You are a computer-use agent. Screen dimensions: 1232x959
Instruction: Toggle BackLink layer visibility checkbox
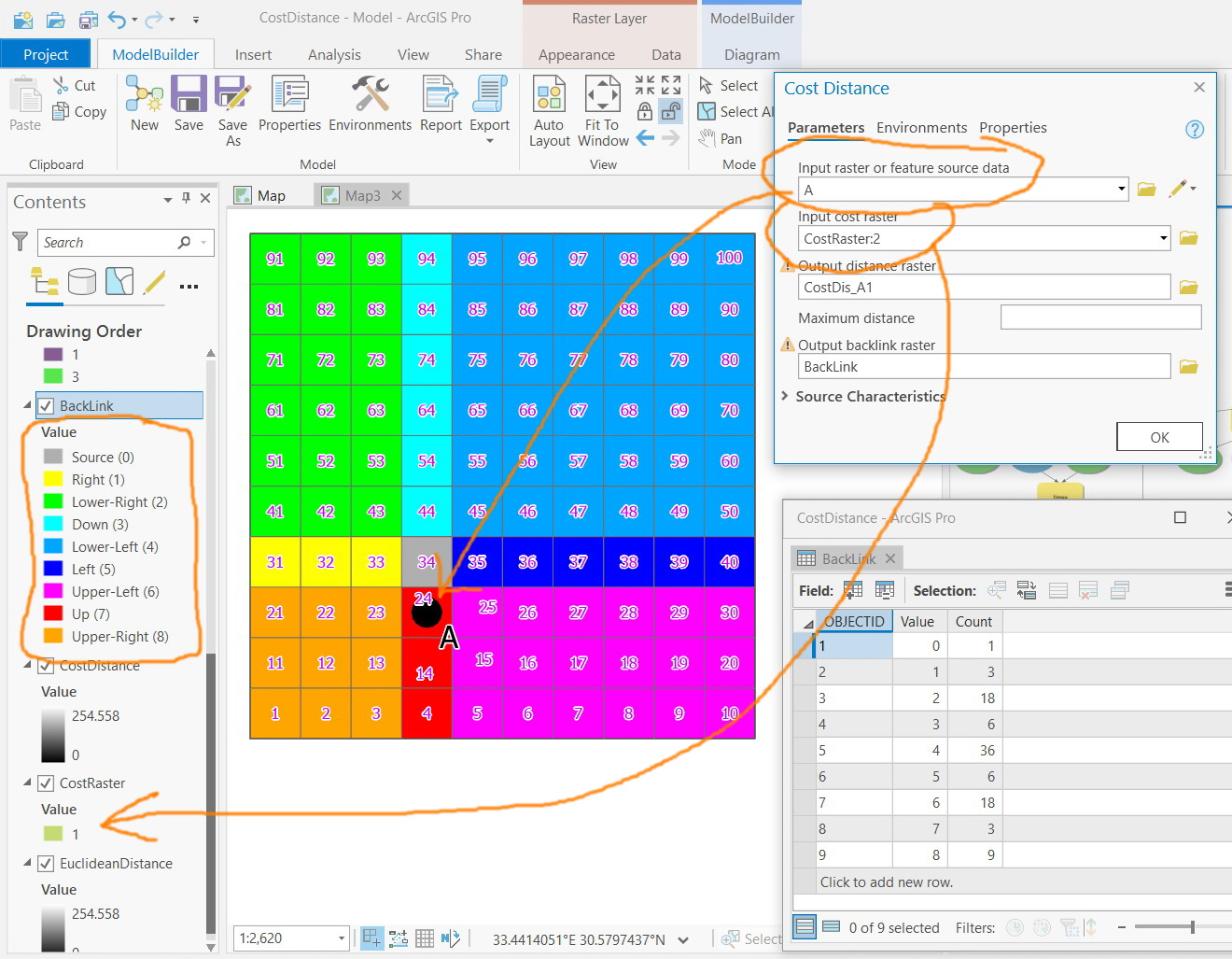click(46, 406)
